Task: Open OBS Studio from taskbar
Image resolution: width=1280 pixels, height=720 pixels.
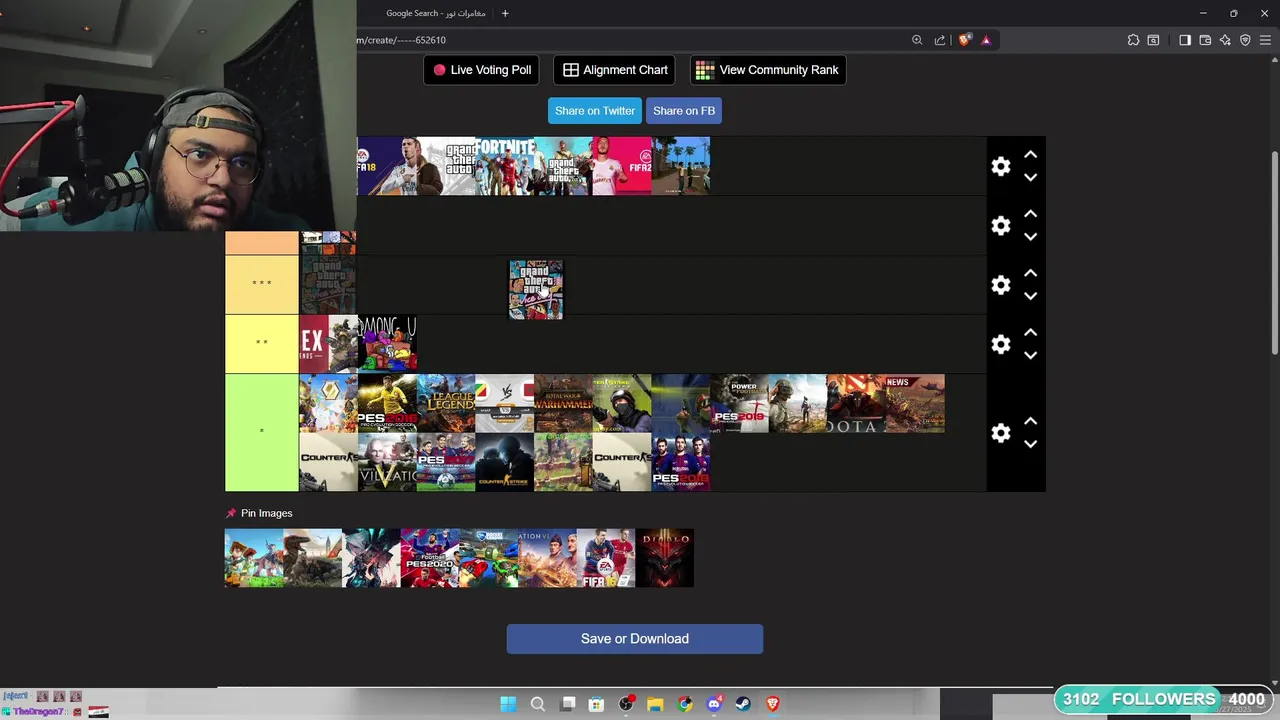Action: click(x=626, y=704)
